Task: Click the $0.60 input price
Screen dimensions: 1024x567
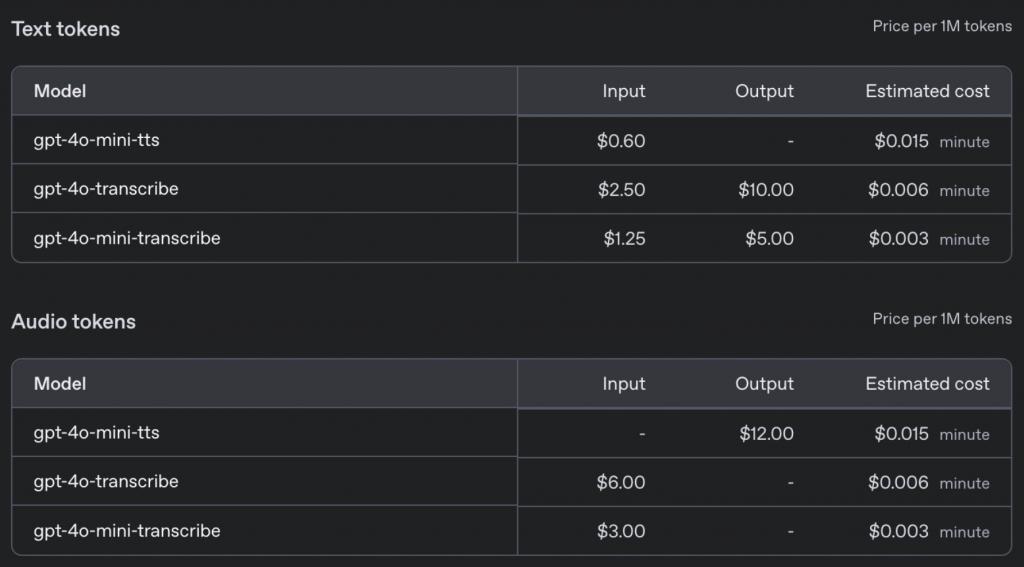Action: tap(620, 141)
